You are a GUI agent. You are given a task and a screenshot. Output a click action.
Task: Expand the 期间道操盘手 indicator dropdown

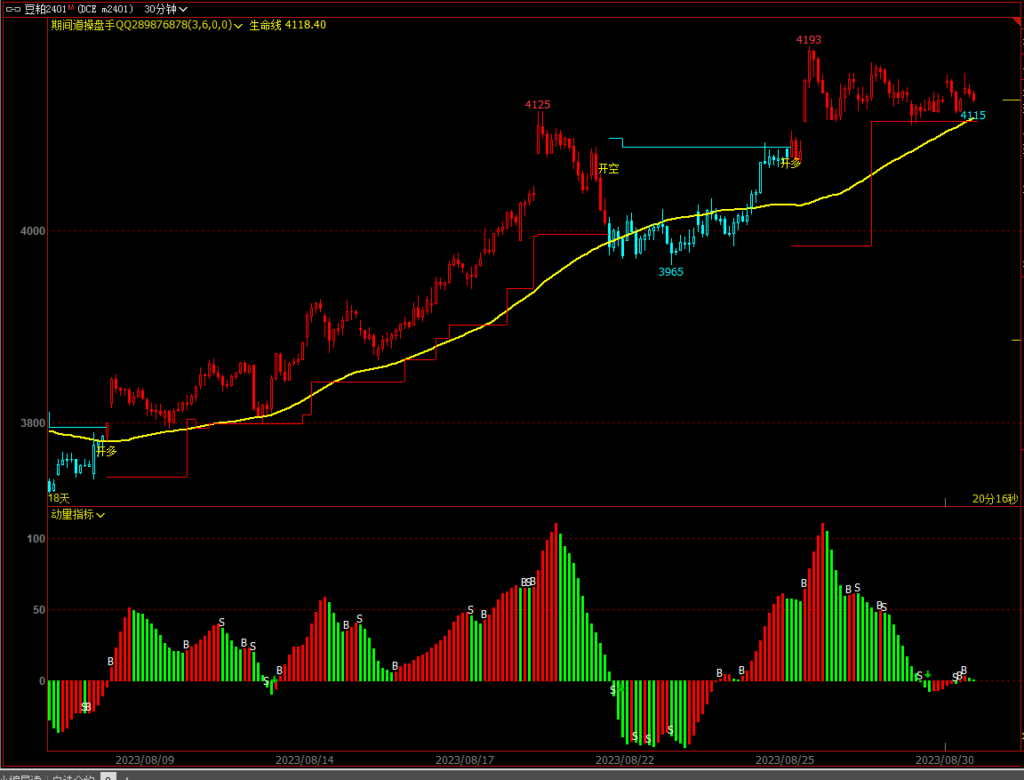239,25
